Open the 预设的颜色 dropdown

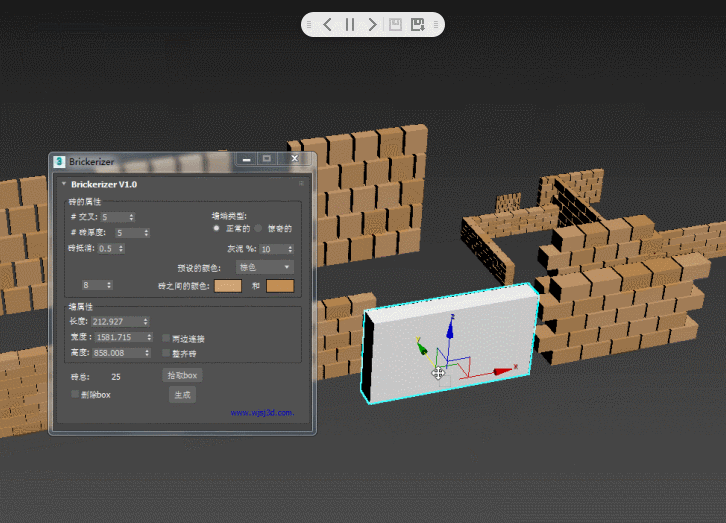tap(264, 267)
